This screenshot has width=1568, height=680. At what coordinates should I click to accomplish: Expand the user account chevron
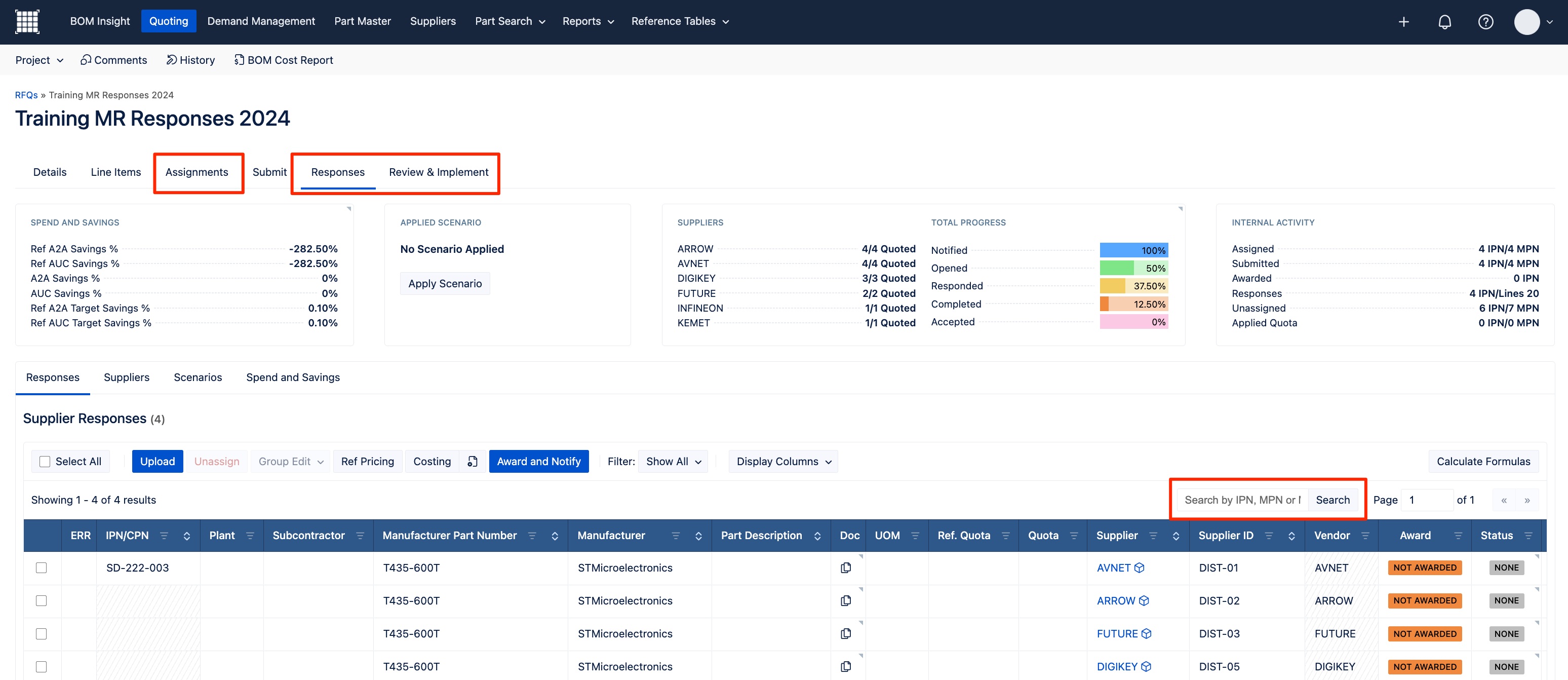coord(1550,22)
